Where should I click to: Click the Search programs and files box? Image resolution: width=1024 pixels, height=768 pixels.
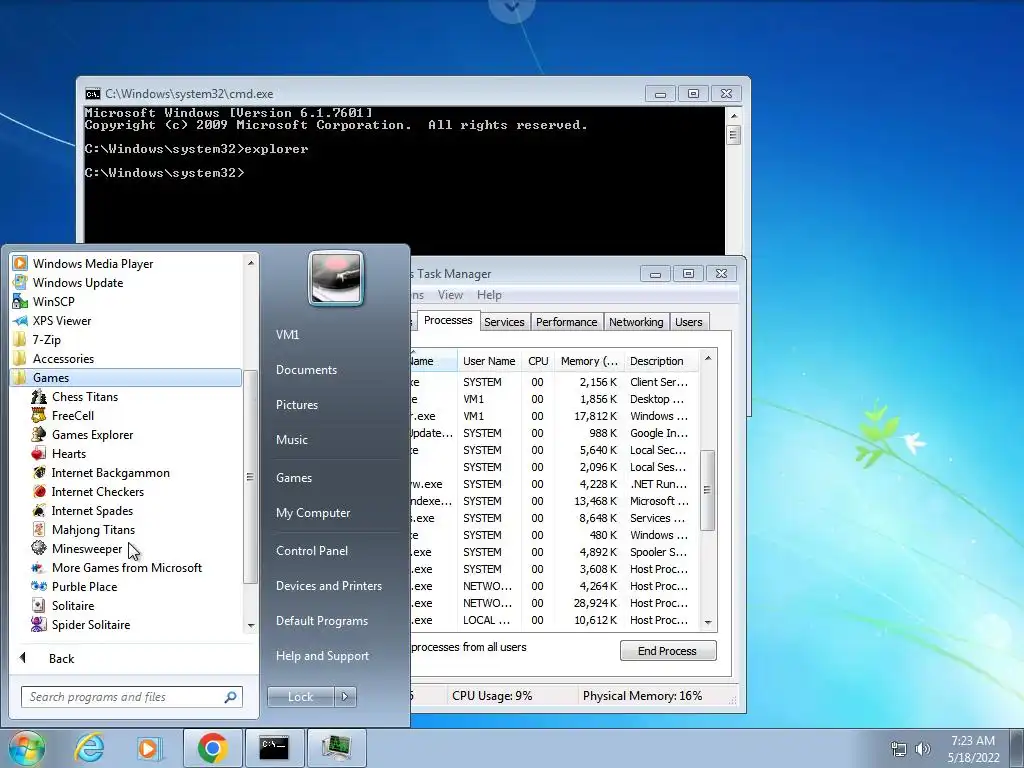[131, 697]
